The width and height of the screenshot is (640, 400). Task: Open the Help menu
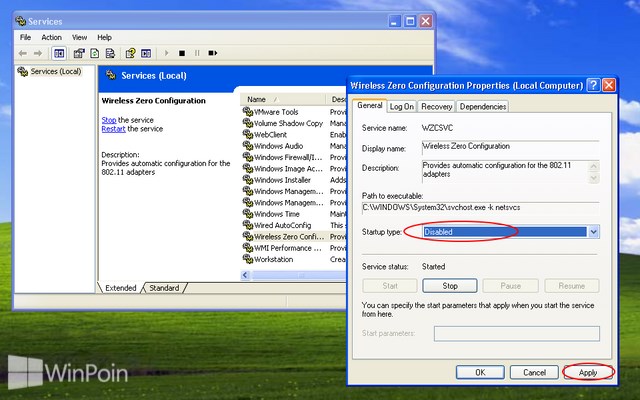(104, 37)
